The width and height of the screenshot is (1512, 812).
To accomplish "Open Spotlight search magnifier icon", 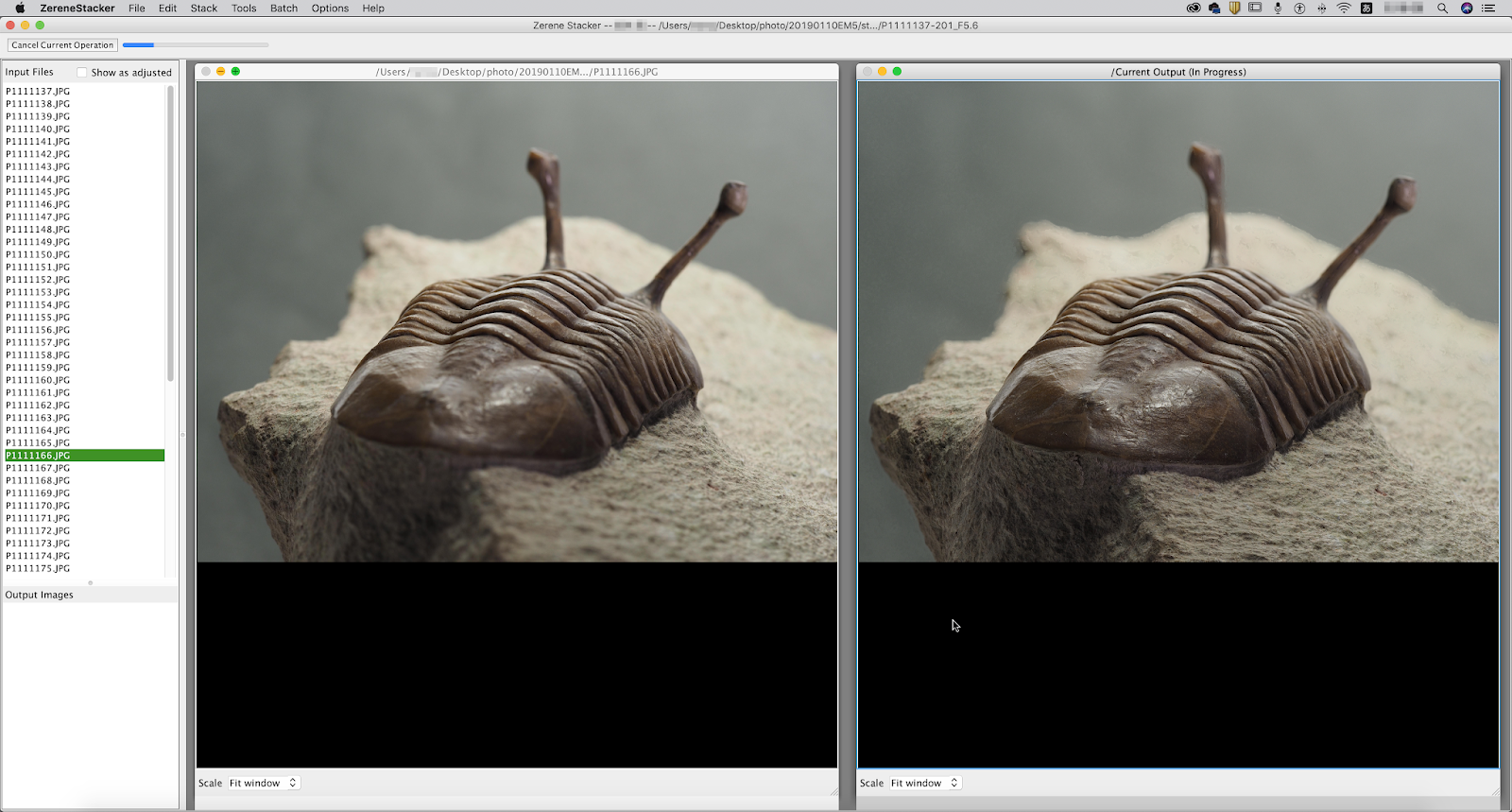I will (x=1442, y=8).
